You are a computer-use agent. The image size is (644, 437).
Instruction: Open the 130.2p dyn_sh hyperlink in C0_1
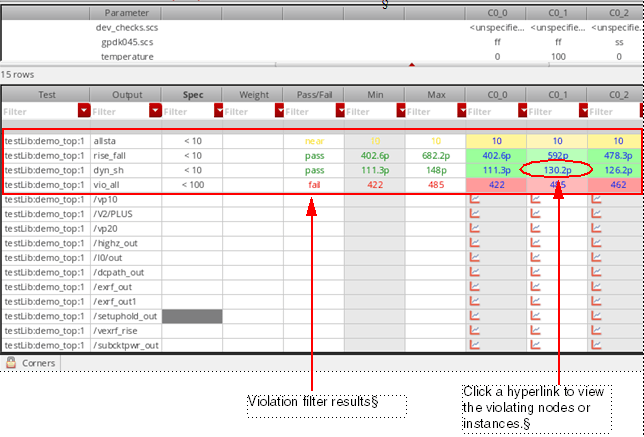tap(557, 170)
